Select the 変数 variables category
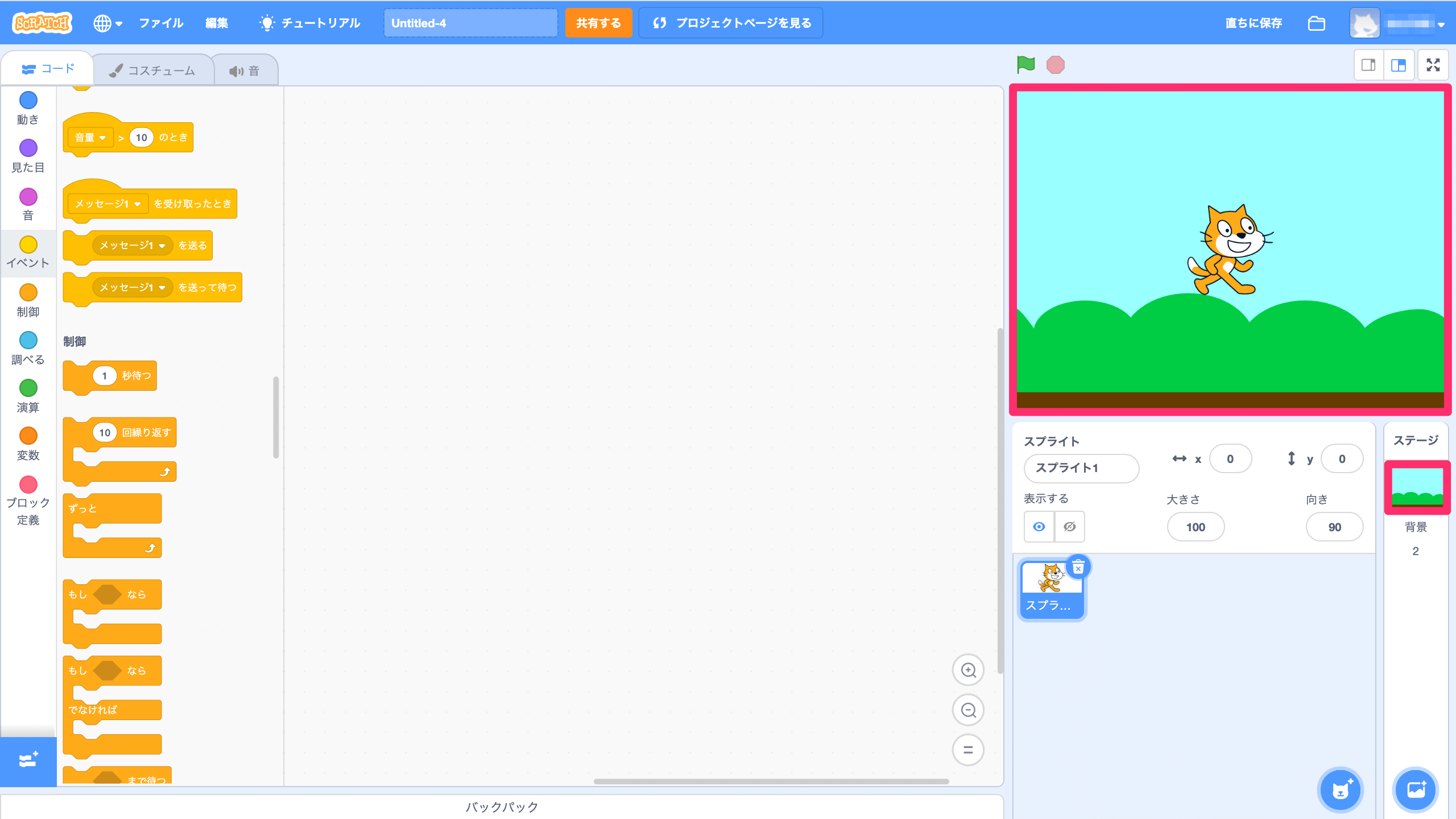 (x=28, y=444)
